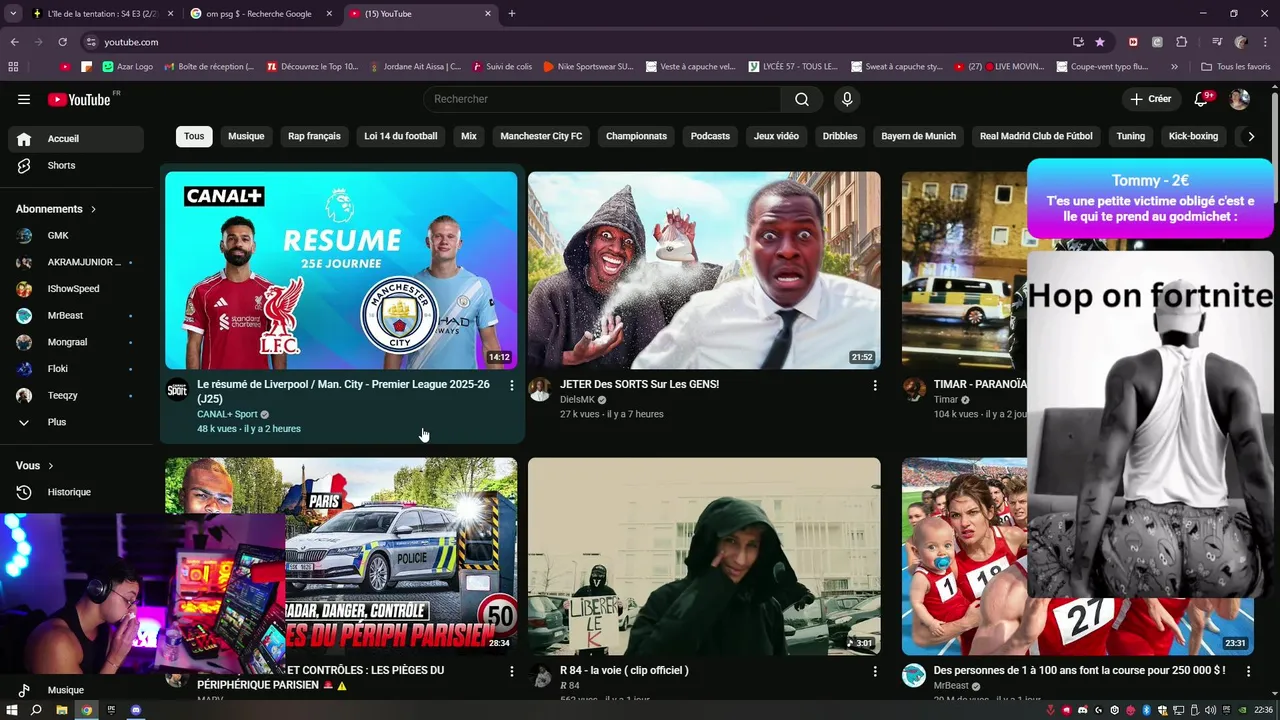Play the Liverpool Man City résumé thumbnail
This screenshot has height=720, width=1280.
pos(341,270)
